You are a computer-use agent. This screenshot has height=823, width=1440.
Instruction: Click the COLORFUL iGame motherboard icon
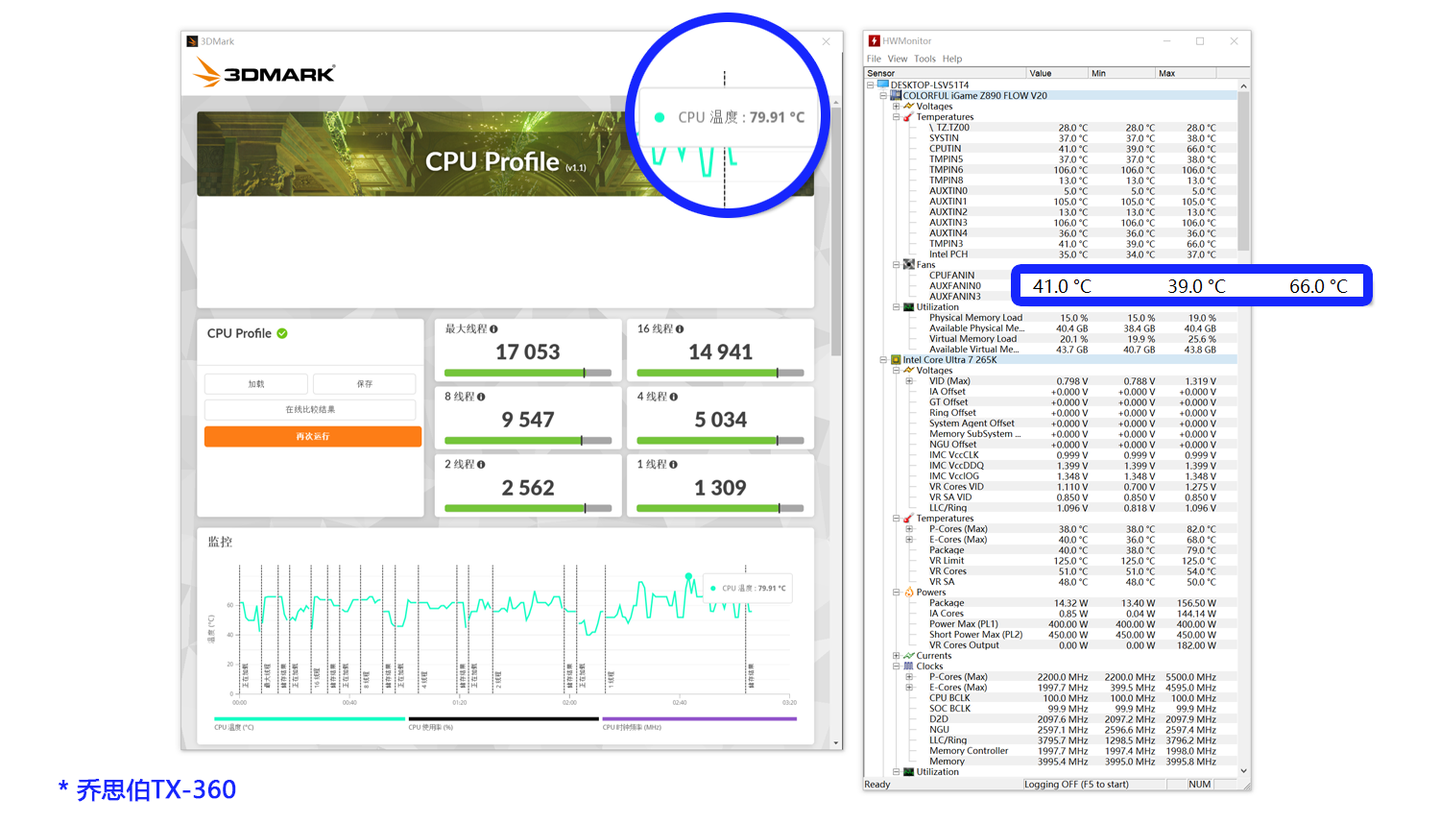pos(895,95)
